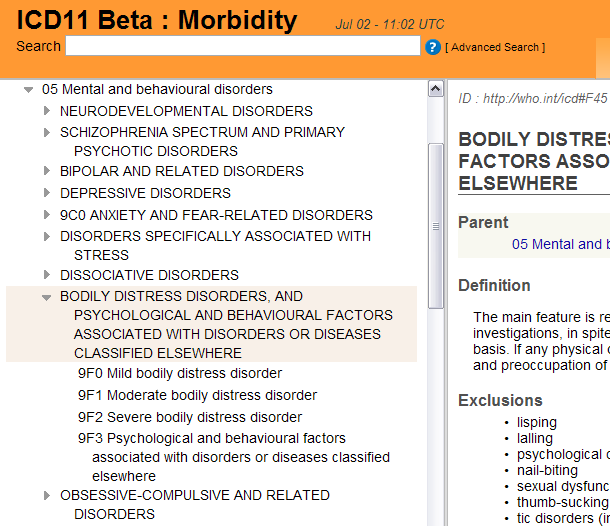Screen dimensions: 610x528
Task: Expand the Dissociative Disorders branch
Action: pos(47,275)
